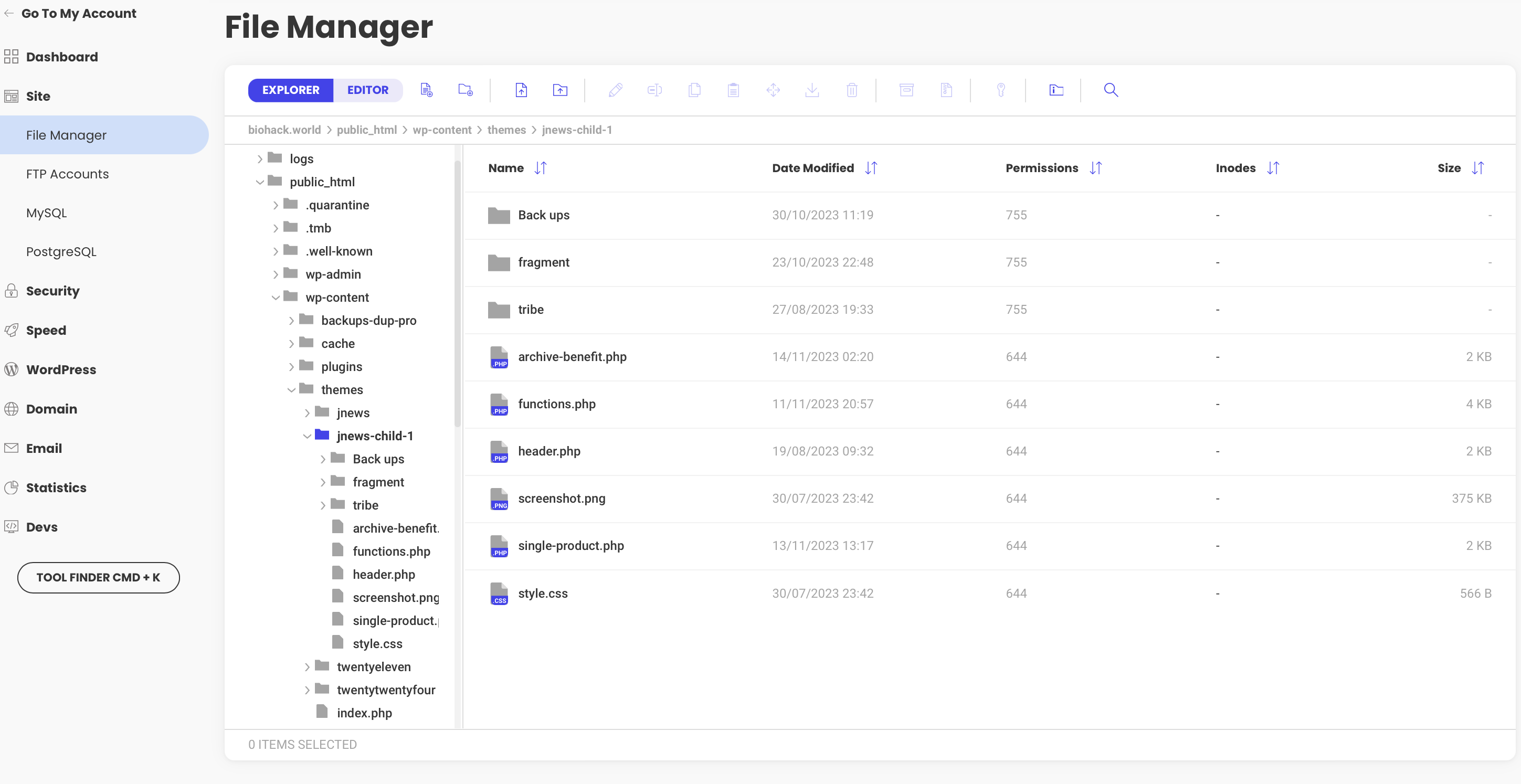
Task: Open FTP Accounts in sidebar
Action: tap(67, 174)
